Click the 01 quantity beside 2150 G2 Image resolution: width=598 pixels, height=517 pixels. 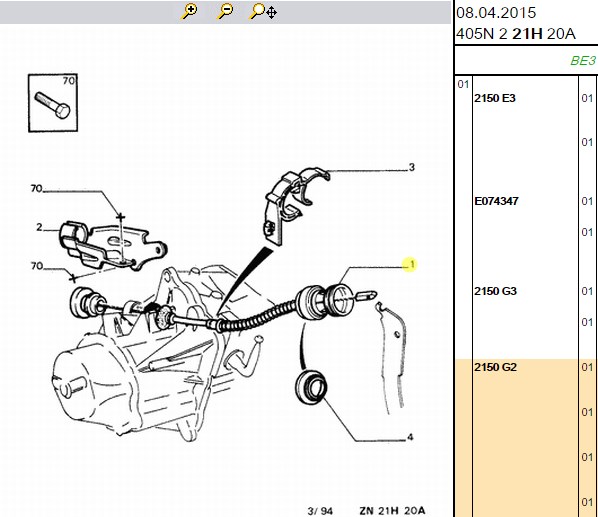pyautogui.click(x=587, y=367)
